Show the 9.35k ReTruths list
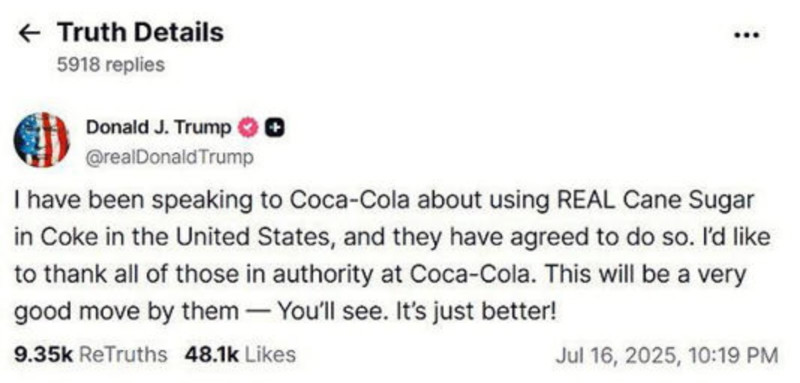The height and width of the screenshot is (383, 800). [90, 354]
